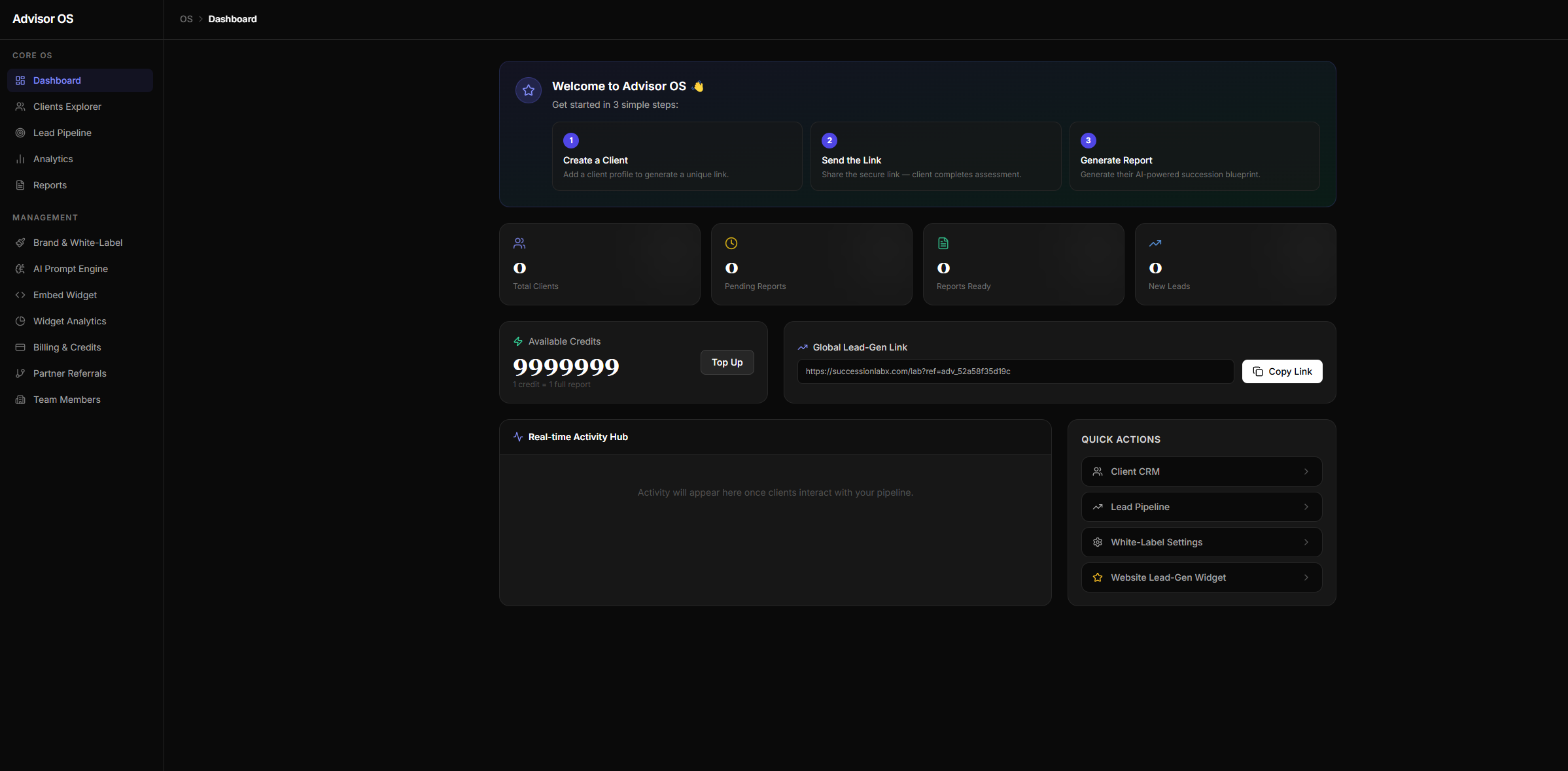
Task: Click 'Get started in 3 simple steps' text
Action: click(x=615, y=105)
